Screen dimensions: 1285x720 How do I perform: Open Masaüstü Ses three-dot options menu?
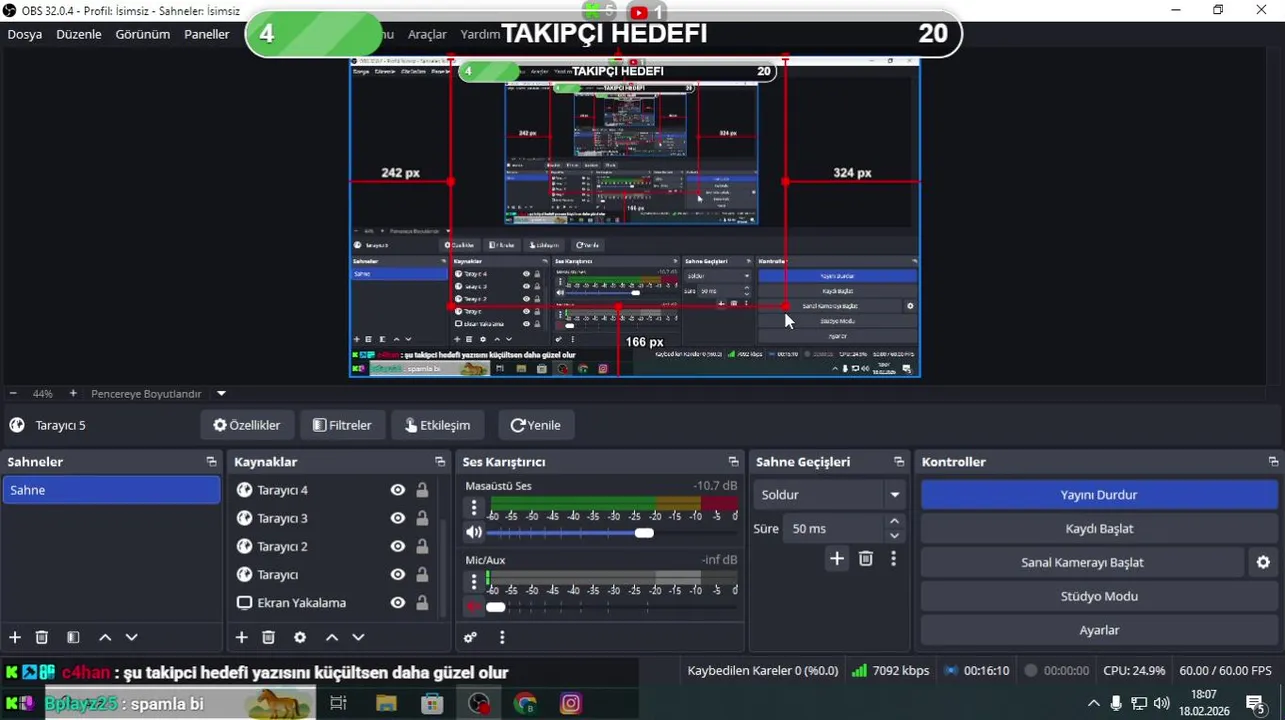[474, 508]
